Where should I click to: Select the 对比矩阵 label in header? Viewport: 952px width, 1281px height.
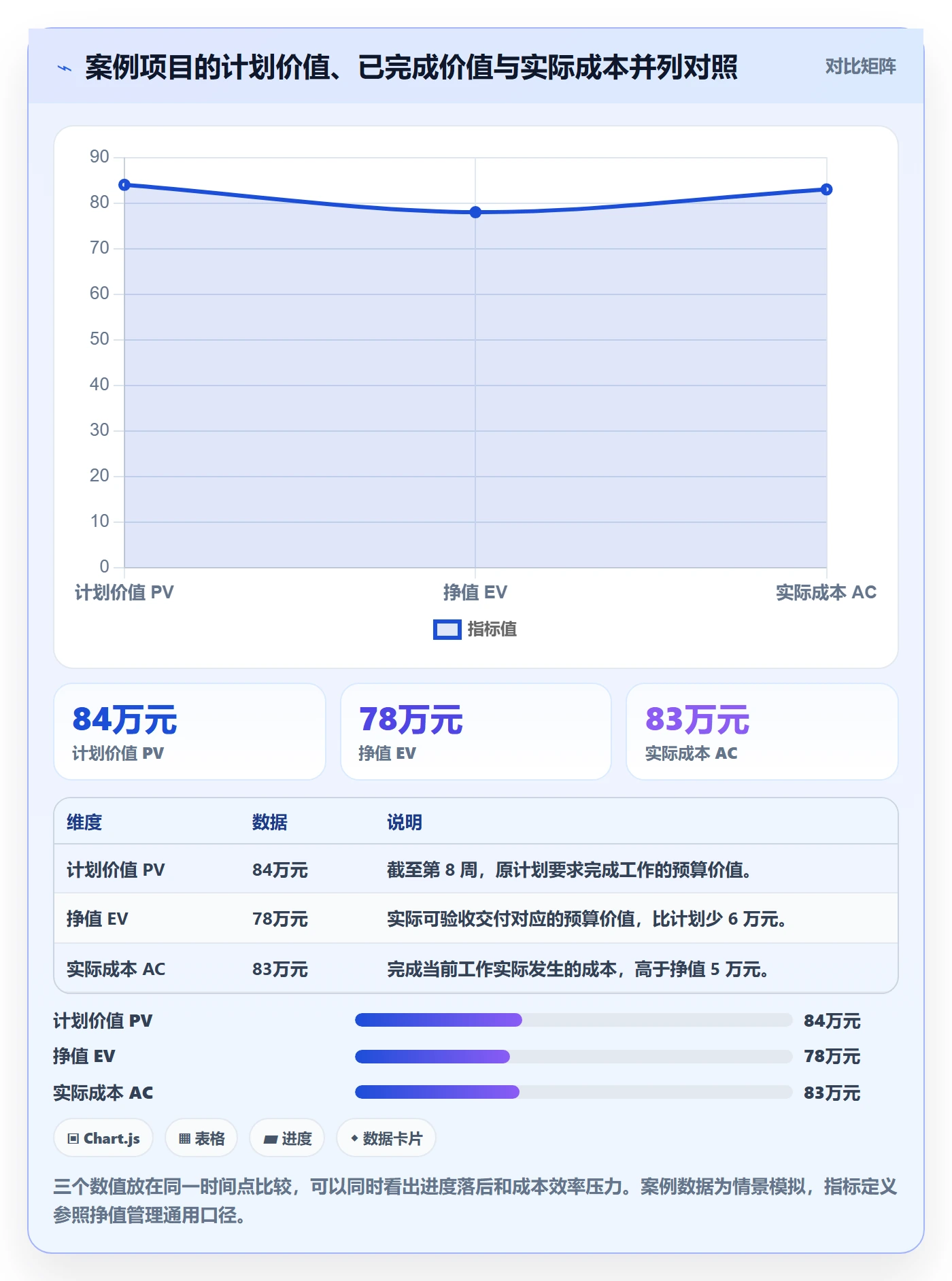click(x=860, y=67)
